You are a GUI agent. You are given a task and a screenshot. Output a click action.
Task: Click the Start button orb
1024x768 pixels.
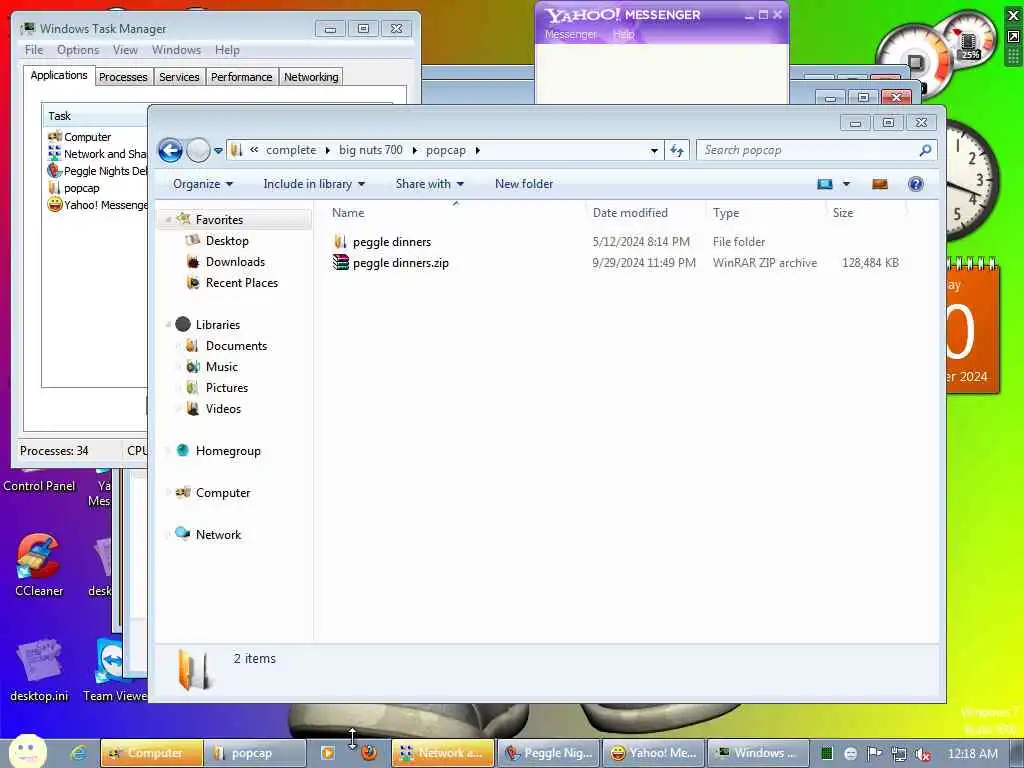pyautogui.click(x=27, y=752)
